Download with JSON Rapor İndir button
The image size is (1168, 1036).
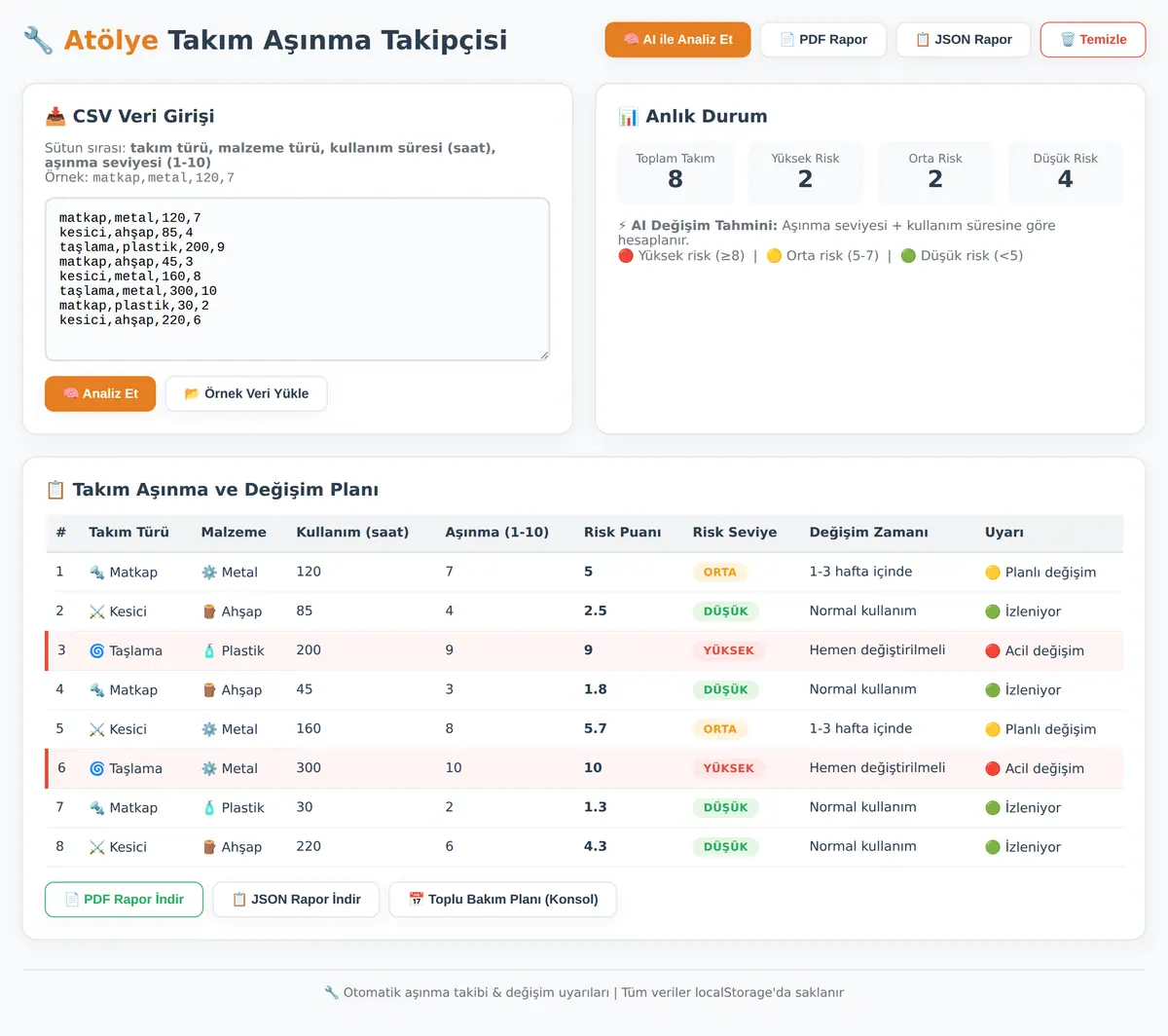[x=296, y=899]
